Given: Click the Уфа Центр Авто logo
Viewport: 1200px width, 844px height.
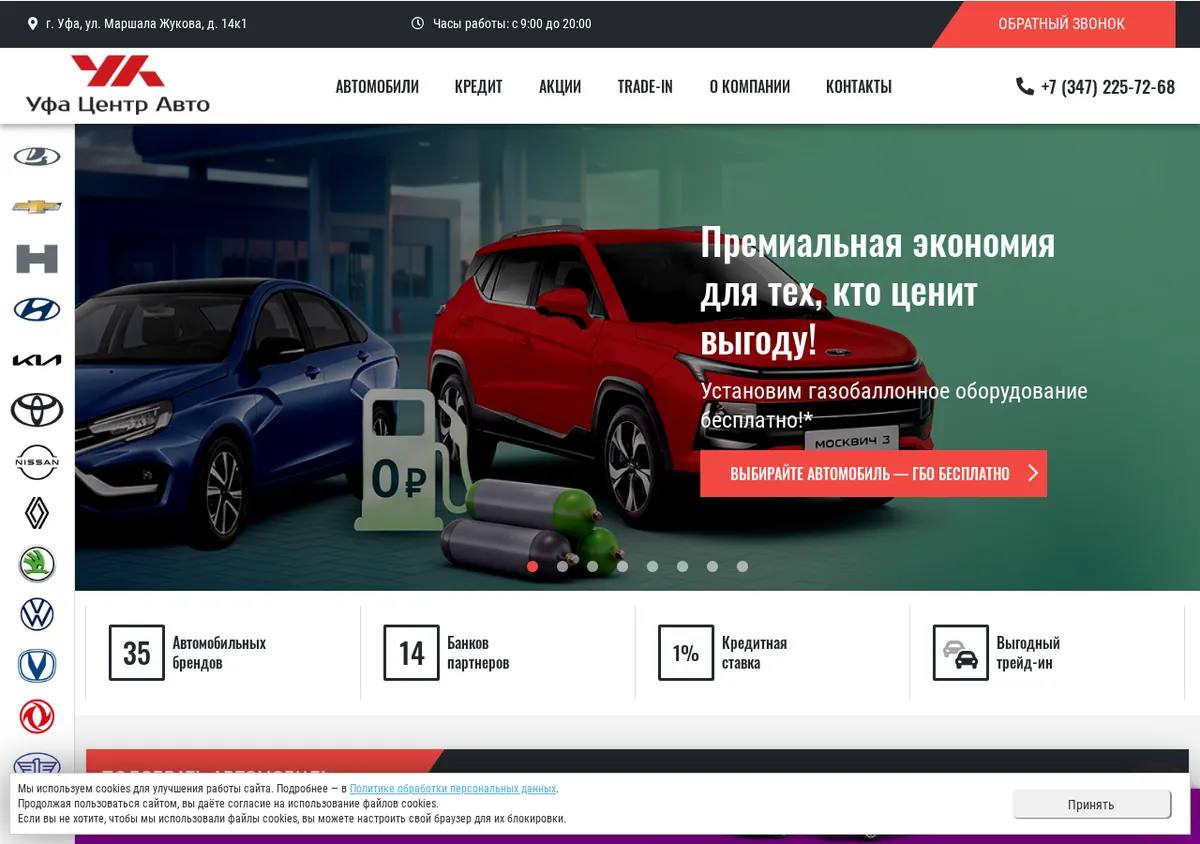Looking at the screenshot, I should coord(118,85).
